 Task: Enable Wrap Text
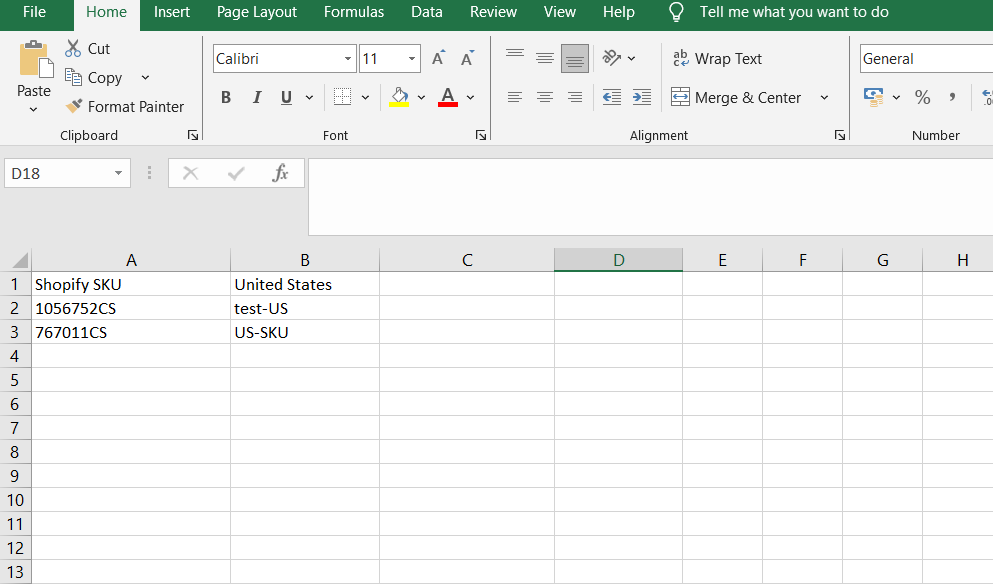[x=717, y=59]
